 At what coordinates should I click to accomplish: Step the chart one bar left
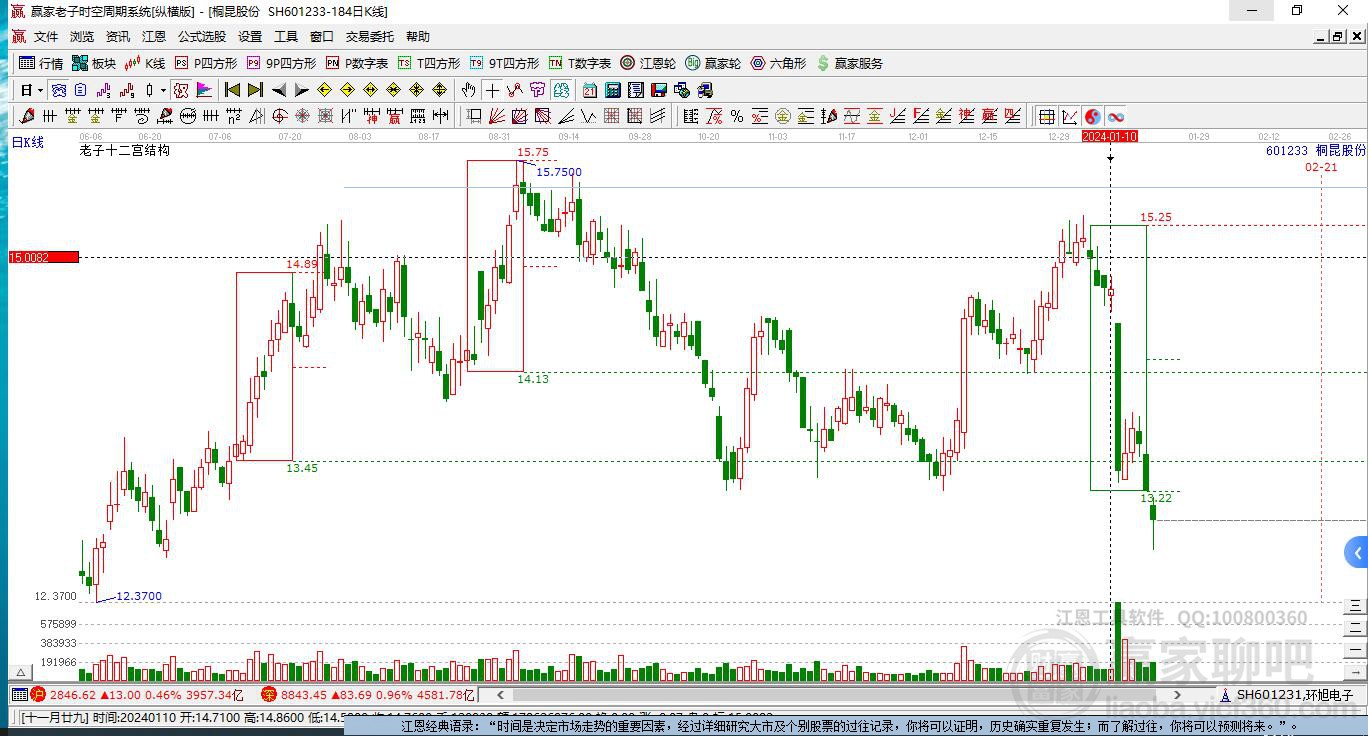[x=279, y=90]
